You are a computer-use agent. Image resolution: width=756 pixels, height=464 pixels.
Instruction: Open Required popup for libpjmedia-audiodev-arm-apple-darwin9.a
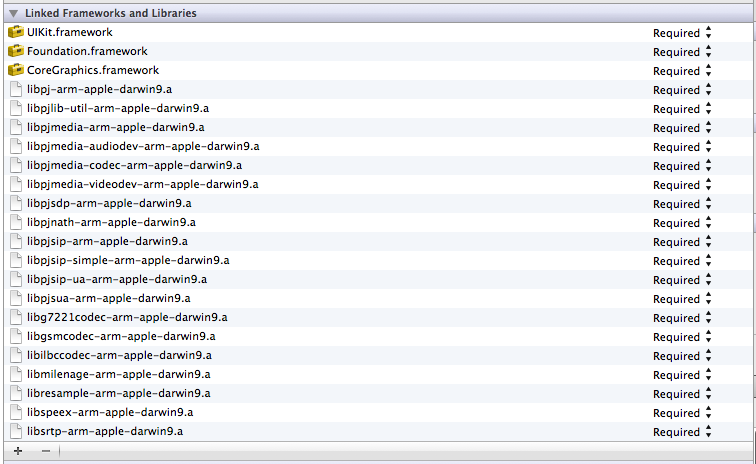pos(682,147)
